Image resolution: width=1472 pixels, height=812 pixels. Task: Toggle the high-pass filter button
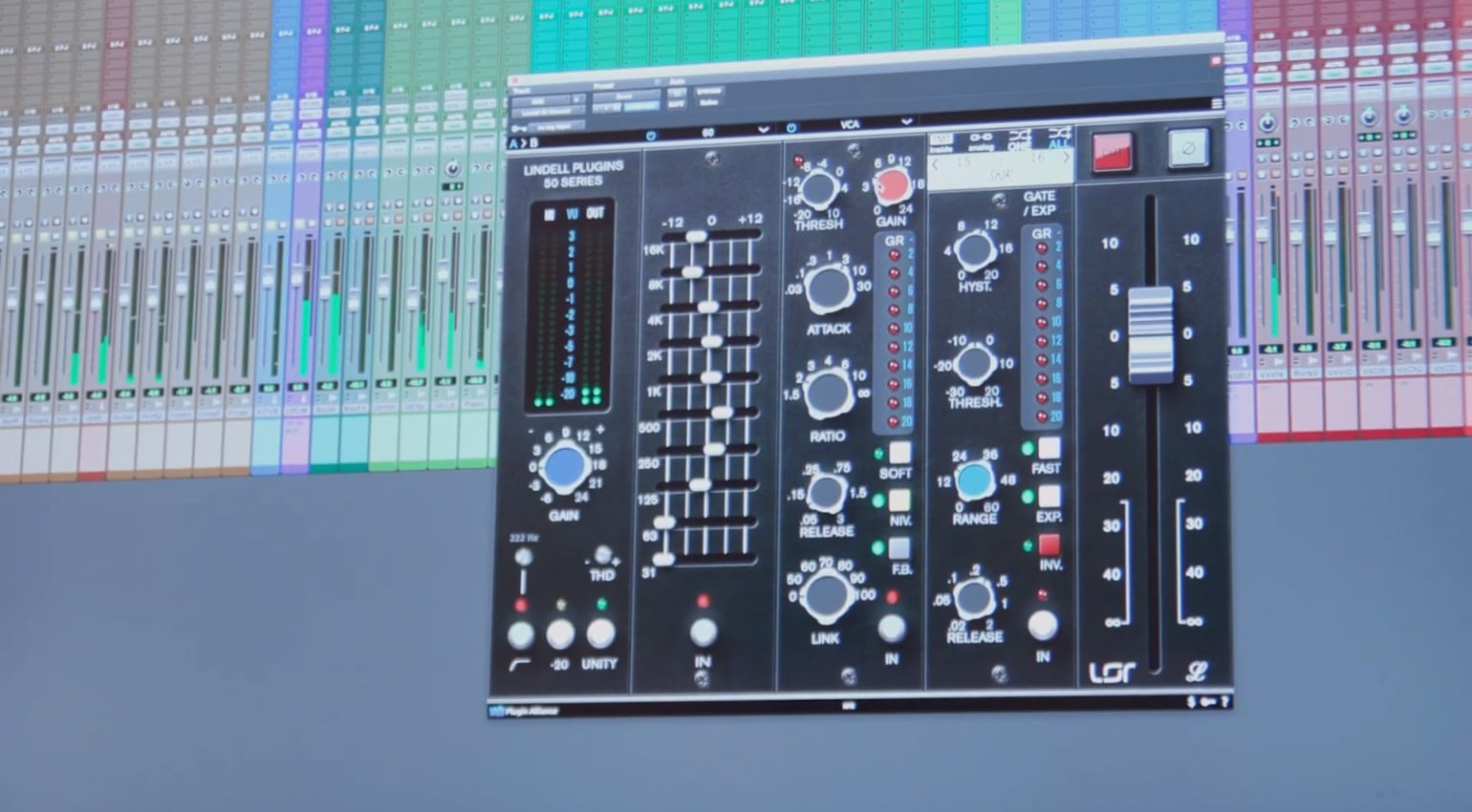click(520, 634)
